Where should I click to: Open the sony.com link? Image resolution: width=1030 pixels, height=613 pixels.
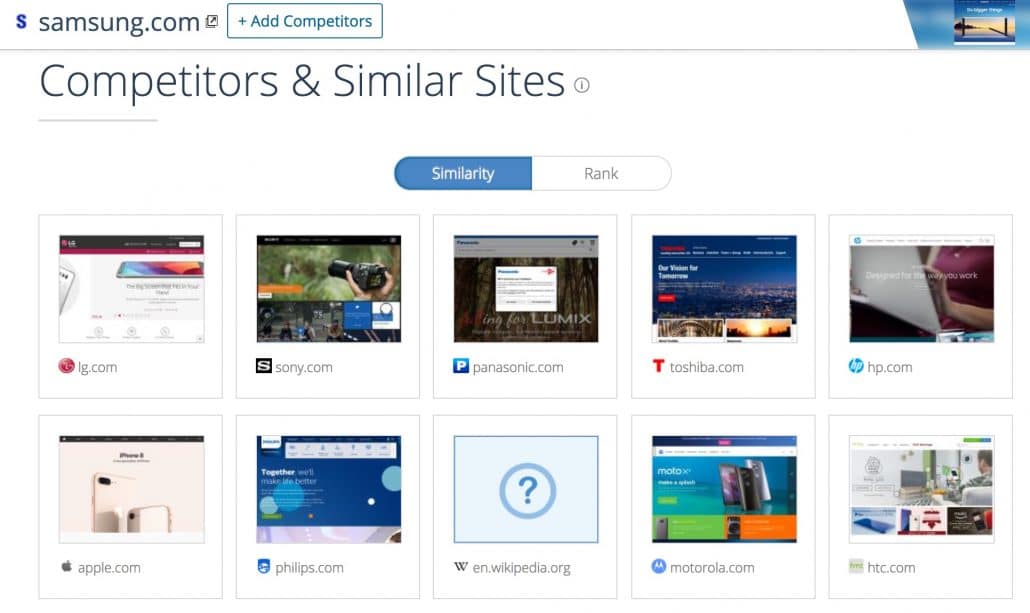point(303,367)
